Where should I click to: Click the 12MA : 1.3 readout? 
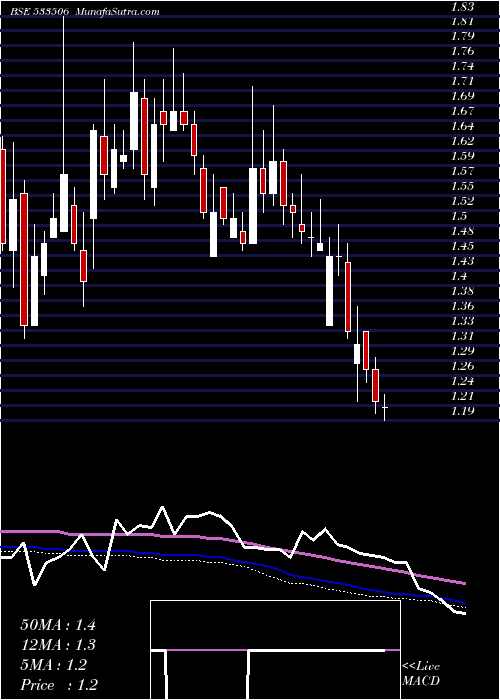(58, 645)
